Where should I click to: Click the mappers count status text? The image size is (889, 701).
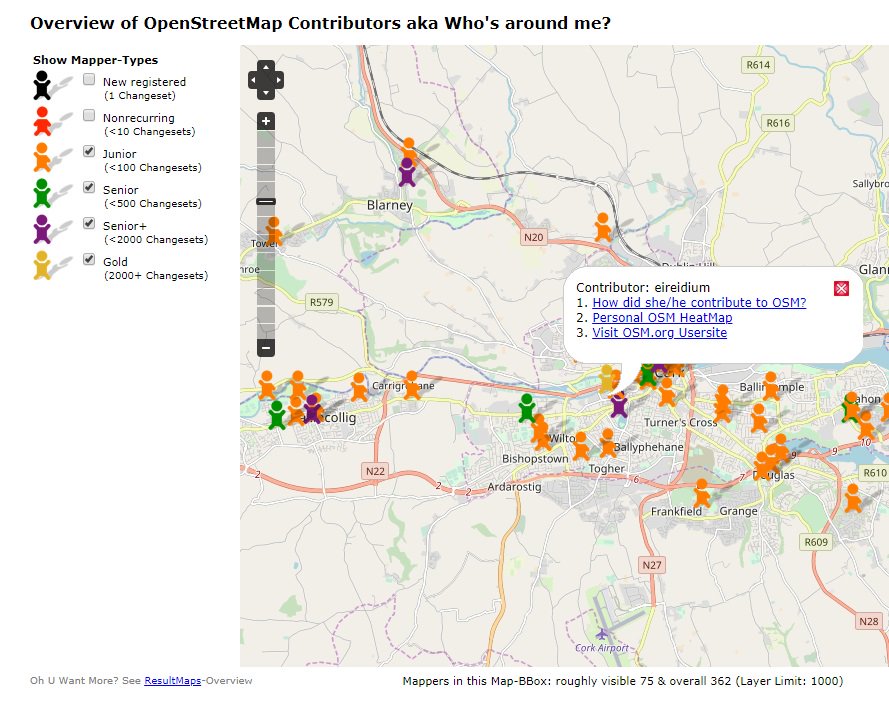(x=623, y=681)
